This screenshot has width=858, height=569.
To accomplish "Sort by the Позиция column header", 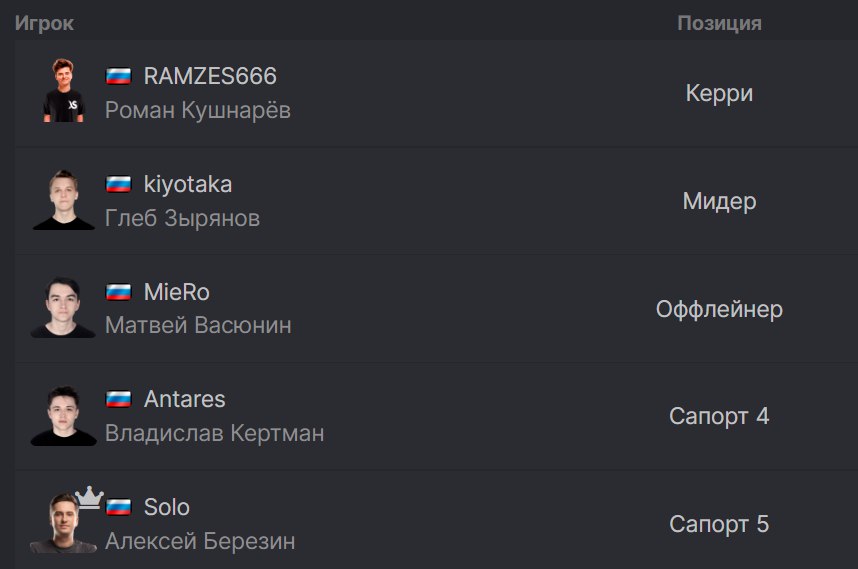I will (720, 24).
